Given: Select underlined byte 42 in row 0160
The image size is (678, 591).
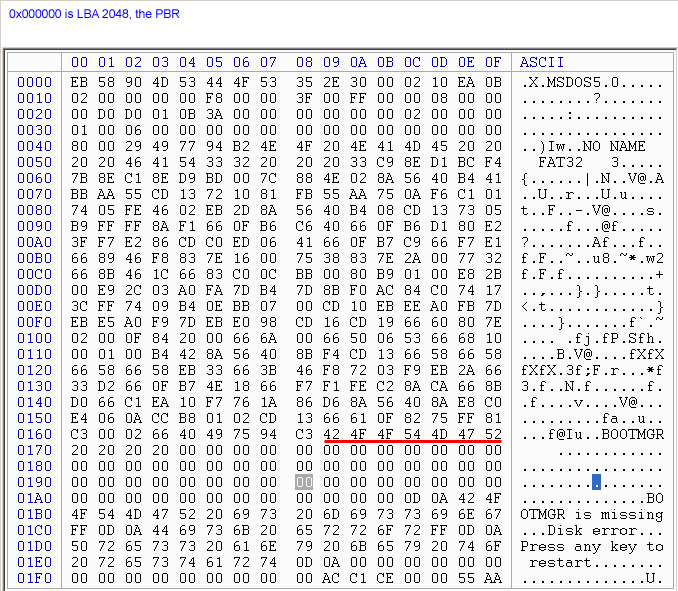Looking at the screenshot, I should [331, 434].
